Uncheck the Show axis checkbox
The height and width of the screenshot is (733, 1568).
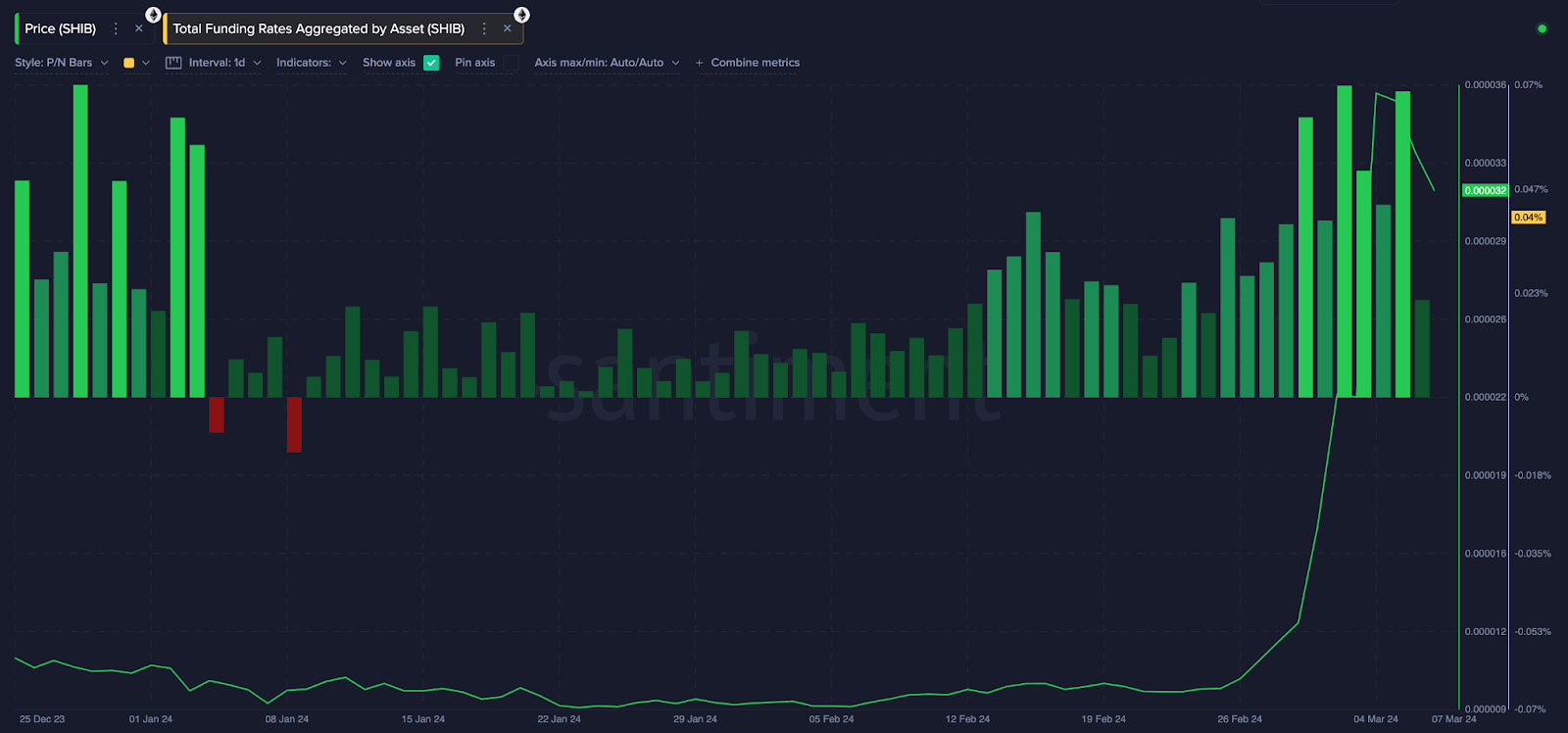click(x=431, y=63)
